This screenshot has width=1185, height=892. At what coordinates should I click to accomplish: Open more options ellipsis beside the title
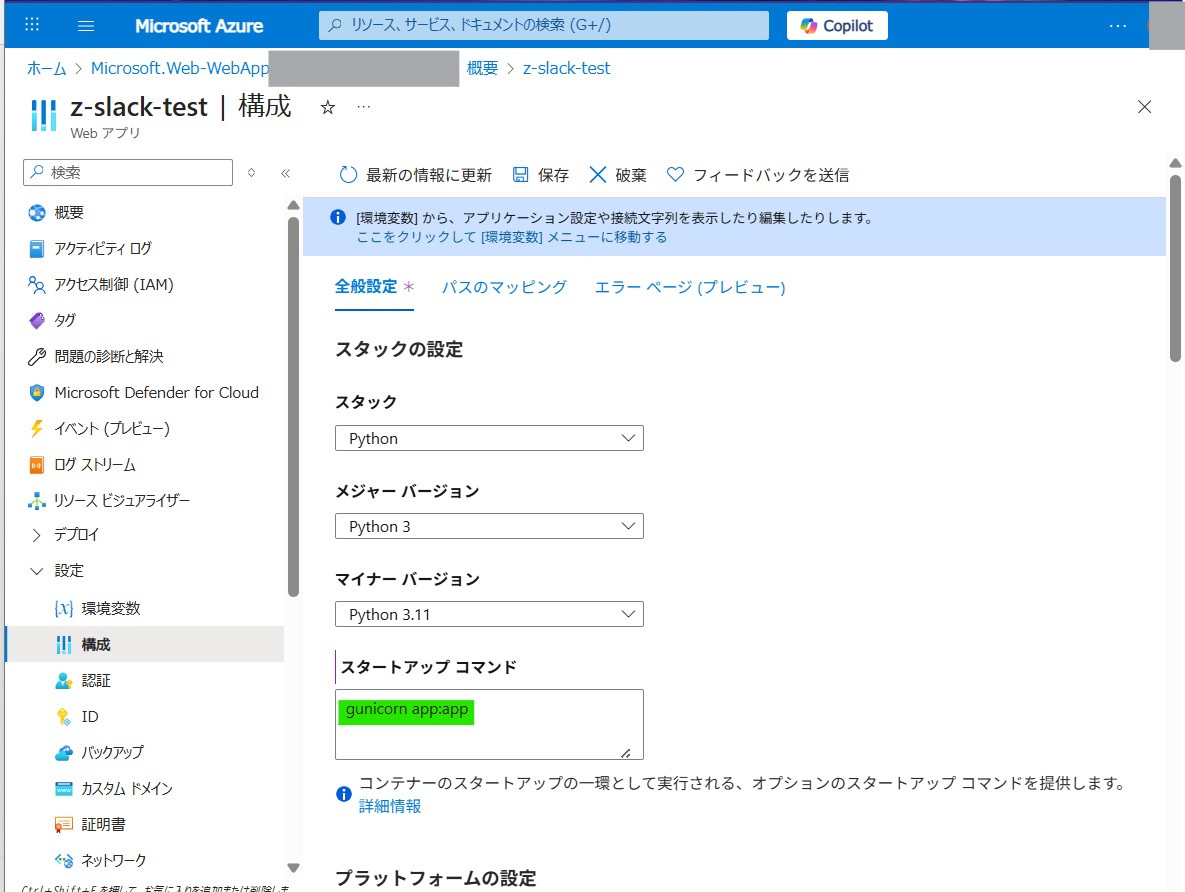point(364,107)
